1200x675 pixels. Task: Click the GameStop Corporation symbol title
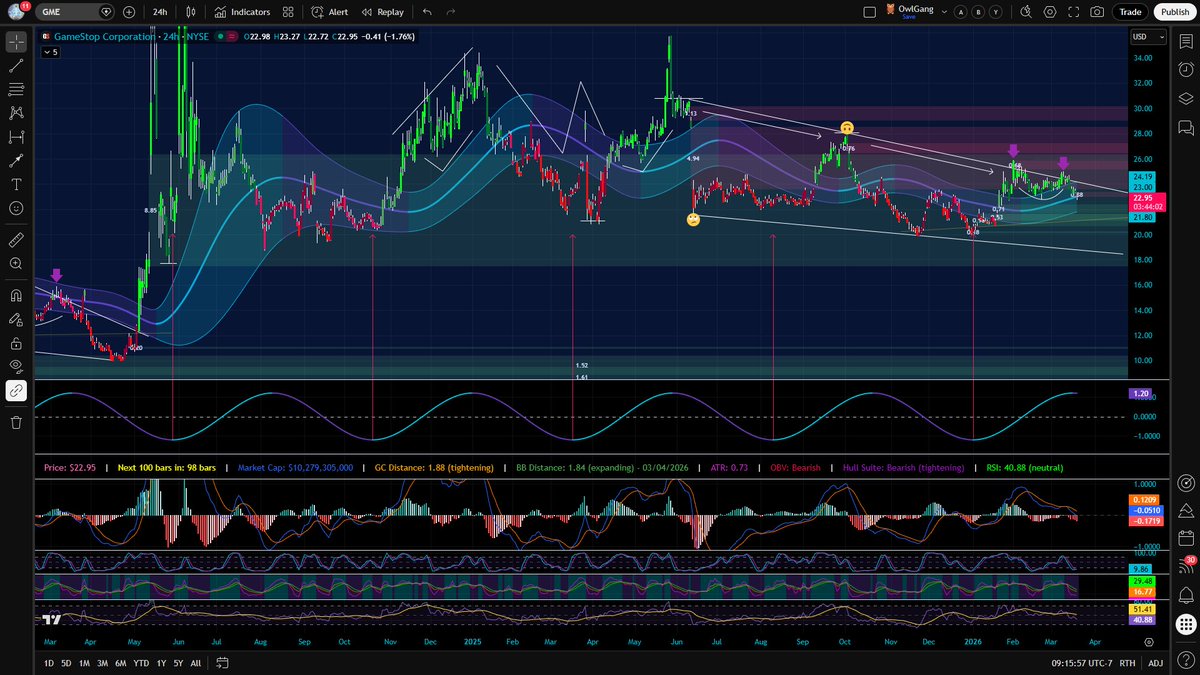[105, 37]
